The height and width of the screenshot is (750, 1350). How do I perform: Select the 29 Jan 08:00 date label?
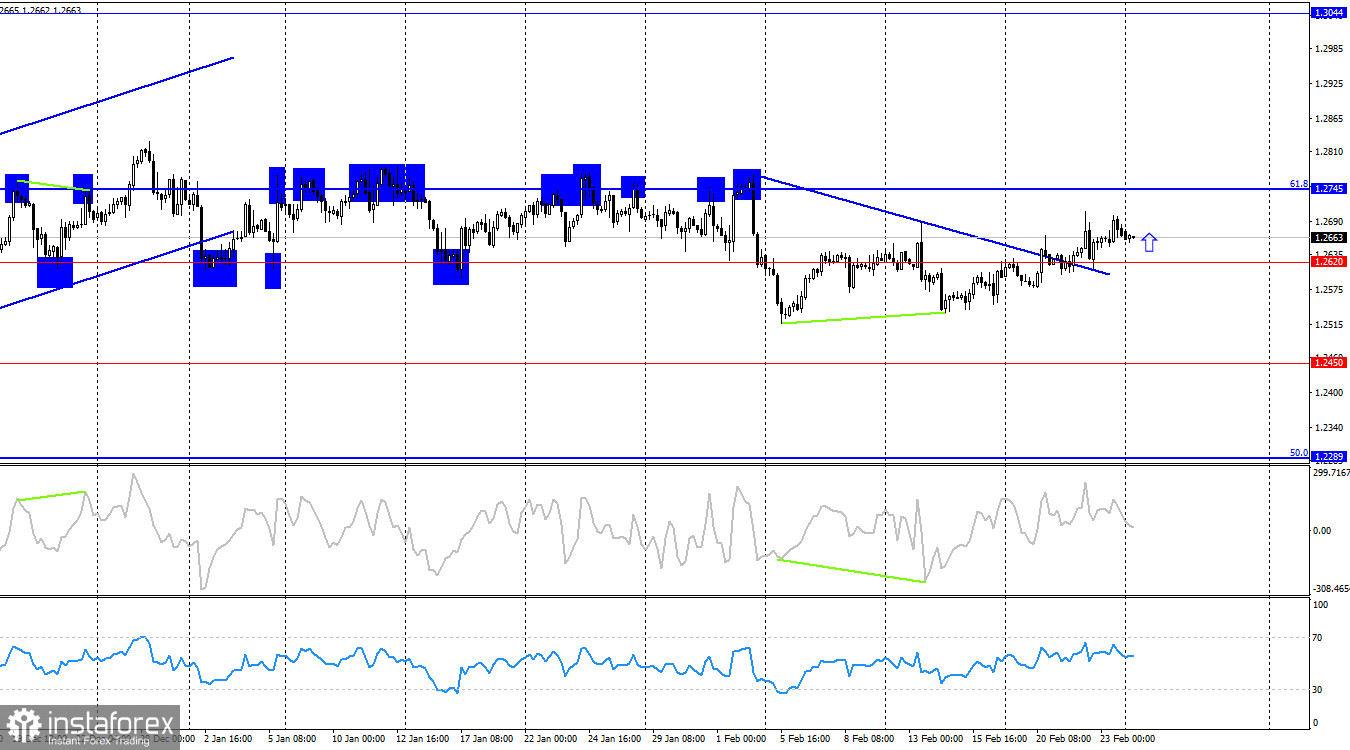pyautogui.click(x=678, y=740)
